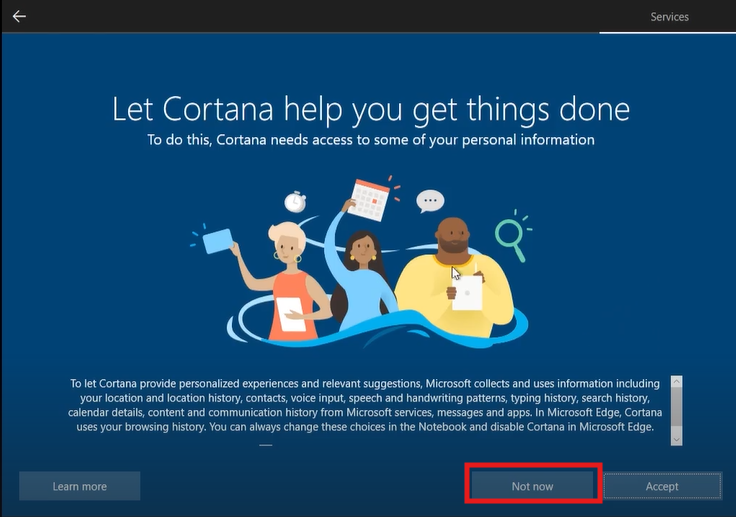Click the privacy text scrollbar up arrow
The width and height of the screenshot is (736, 517).
[676, 381]
